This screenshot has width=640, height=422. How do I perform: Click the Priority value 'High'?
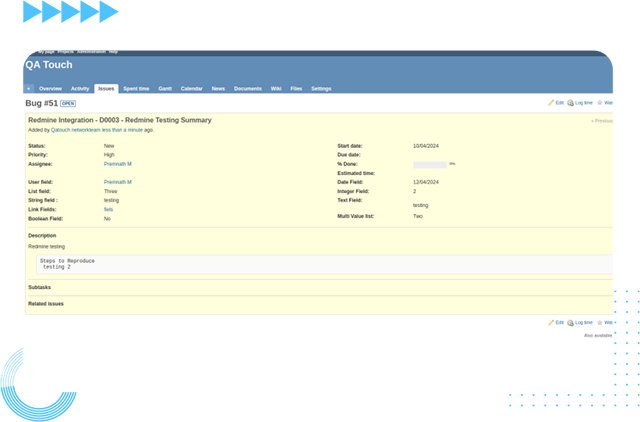click(x=109, y=155)
